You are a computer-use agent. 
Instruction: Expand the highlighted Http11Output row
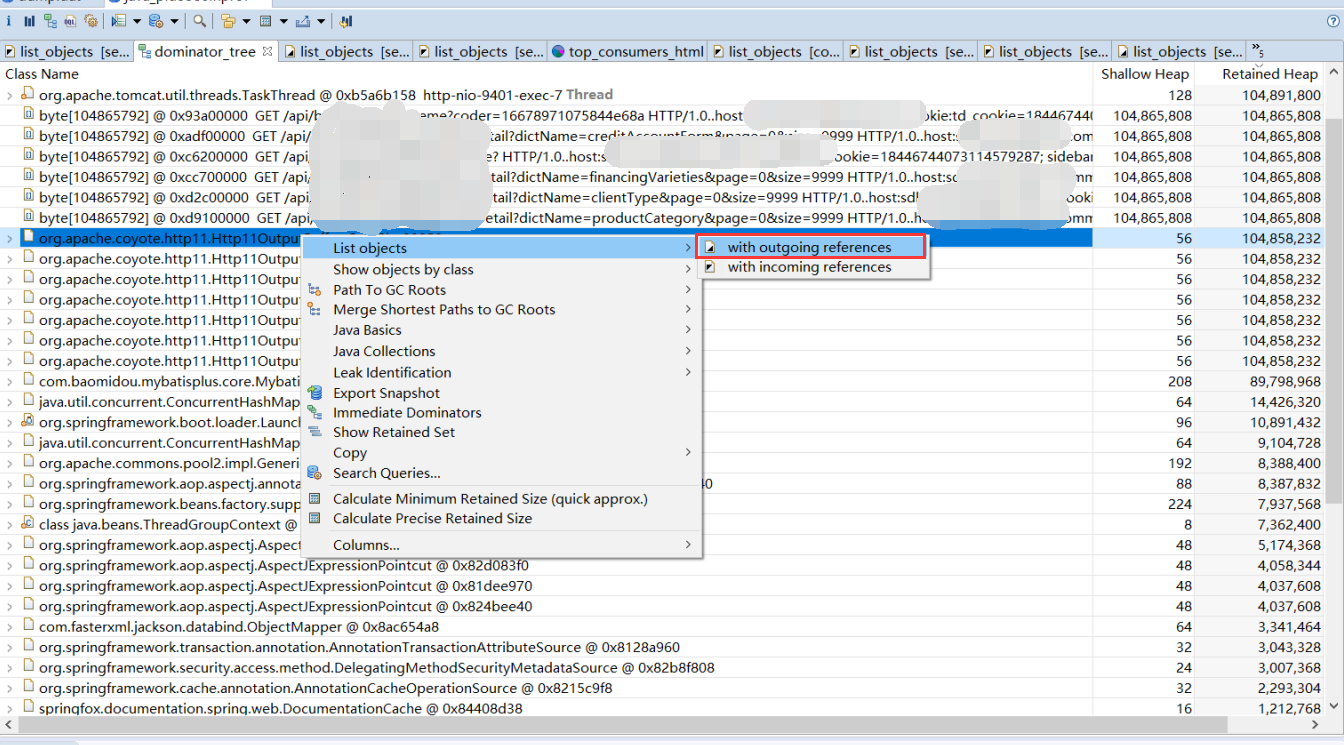10,238
